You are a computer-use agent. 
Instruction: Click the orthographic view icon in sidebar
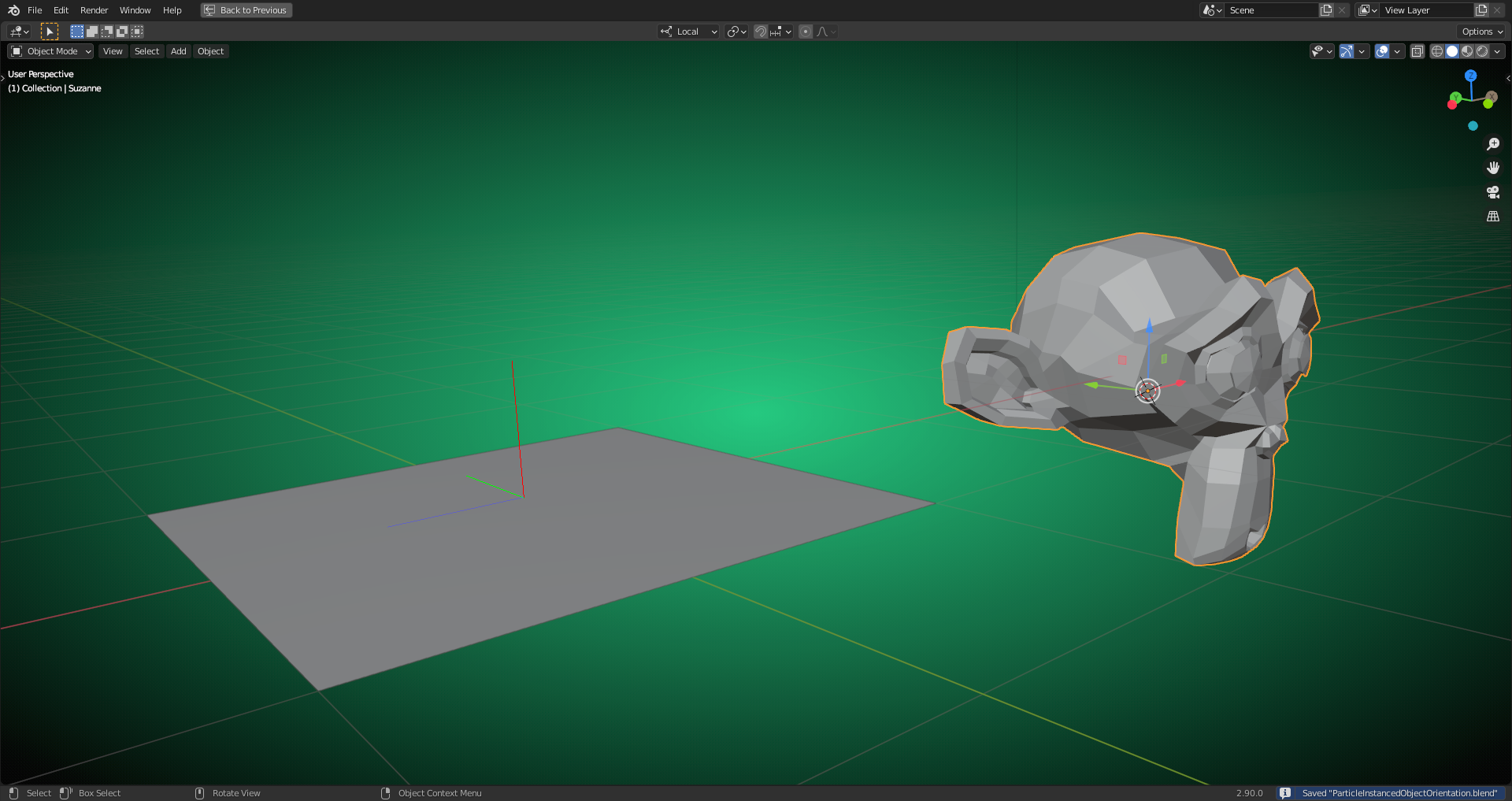[1493, 215]
